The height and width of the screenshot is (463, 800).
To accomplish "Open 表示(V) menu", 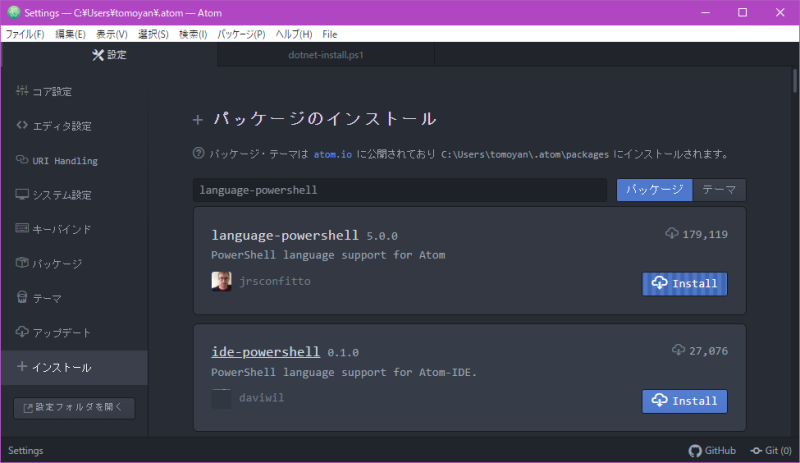I will click(112, 34).
